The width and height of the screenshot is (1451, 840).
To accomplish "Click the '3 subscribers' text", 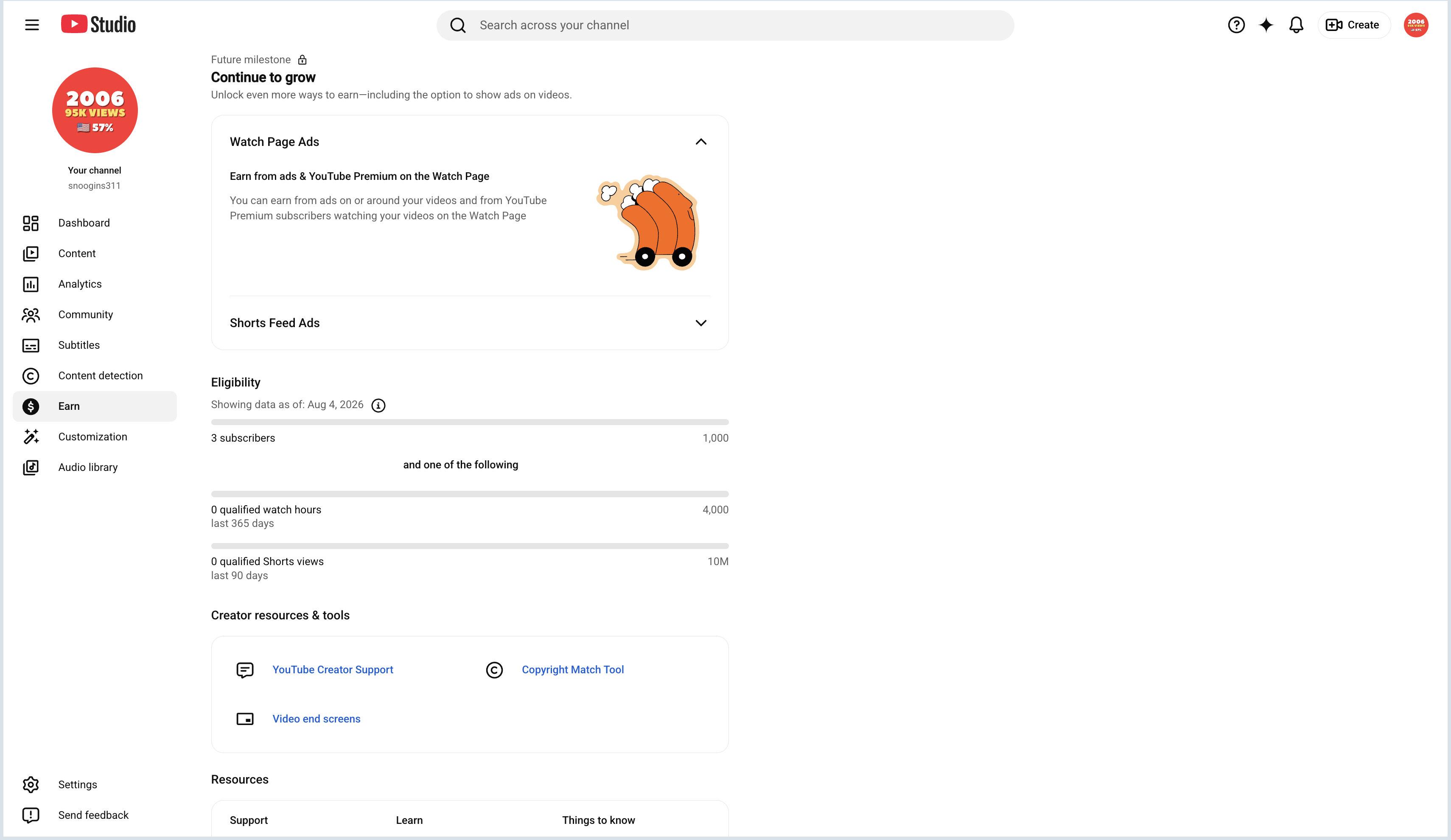I will point(243,438).
